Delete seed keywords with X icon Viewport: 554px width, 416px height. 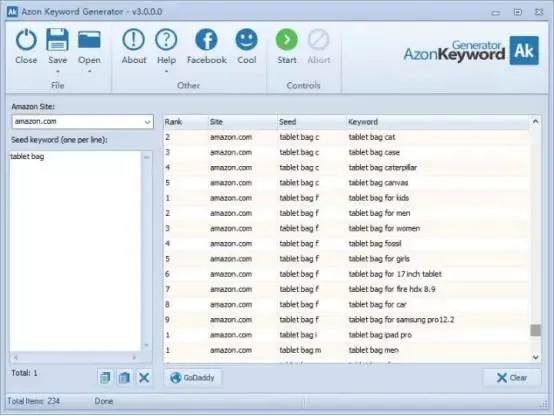click(144, 377)
